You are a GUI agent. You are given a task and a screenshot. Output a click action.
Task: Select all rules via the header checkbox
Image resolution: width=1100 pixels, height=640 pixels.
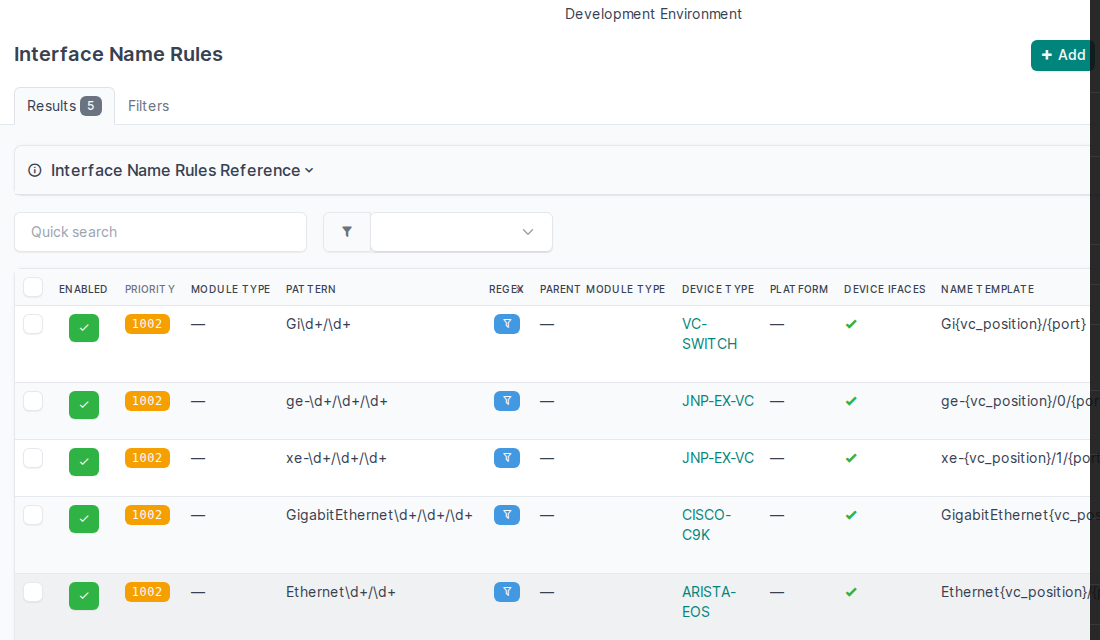[32, 287]
